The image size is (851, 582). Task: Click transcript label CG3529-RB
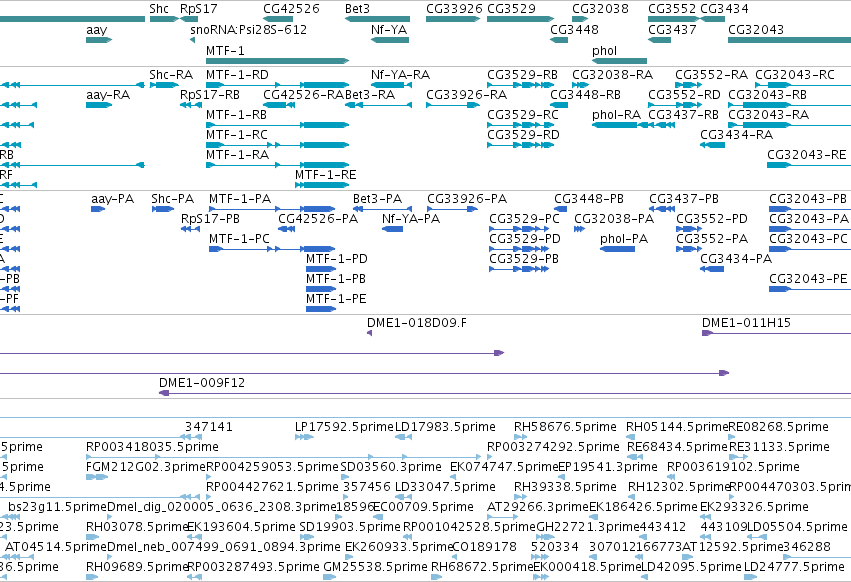pyautogui.click(x=523, y=75)
